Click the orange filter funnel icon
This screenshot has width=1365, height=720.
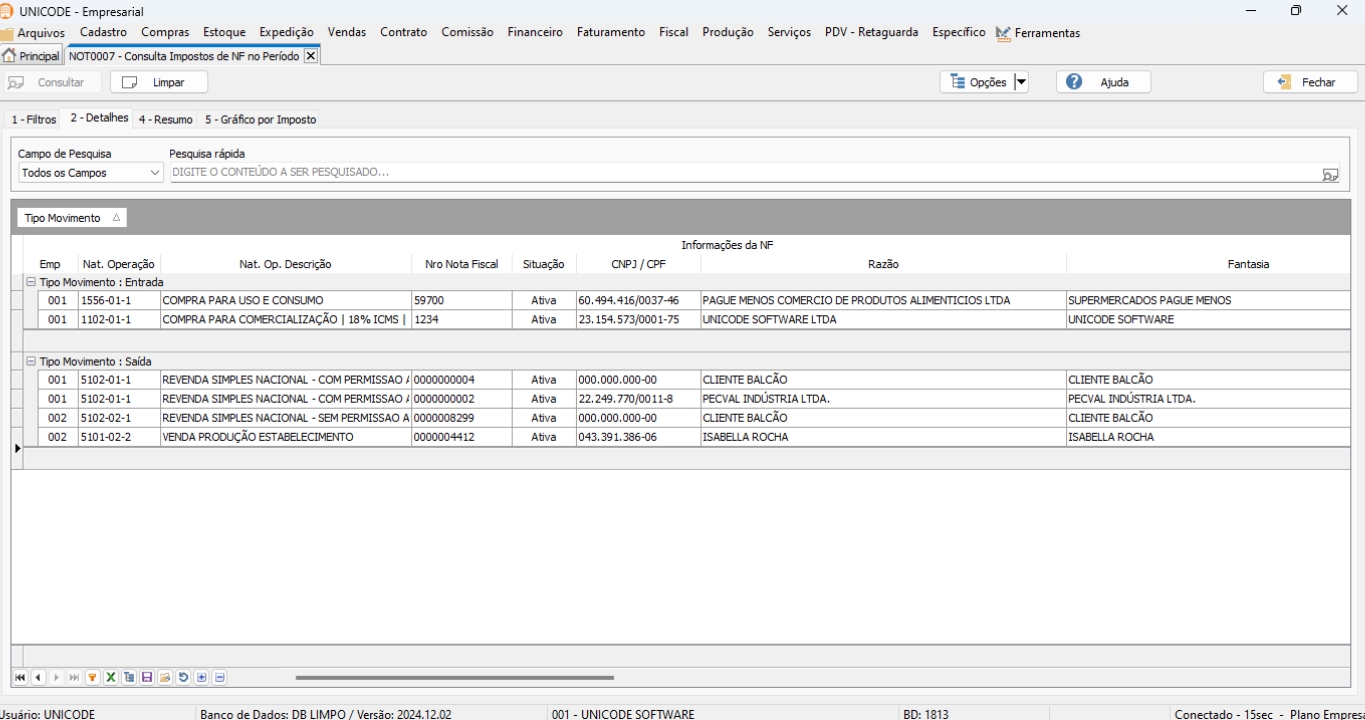click(x=92, y=677)
